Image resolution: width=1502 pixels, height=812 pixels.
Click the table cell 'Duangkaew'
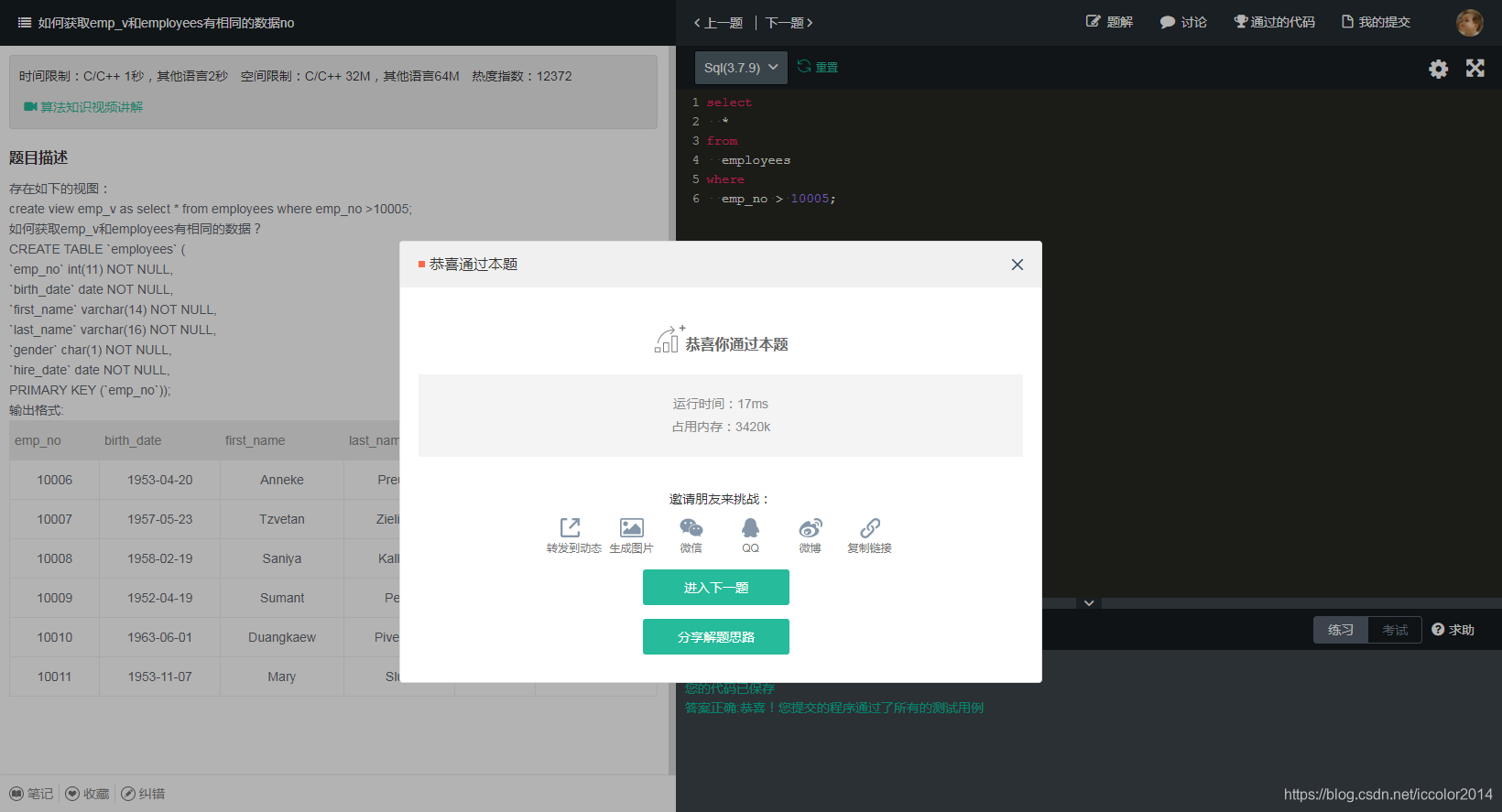point(282,637)
